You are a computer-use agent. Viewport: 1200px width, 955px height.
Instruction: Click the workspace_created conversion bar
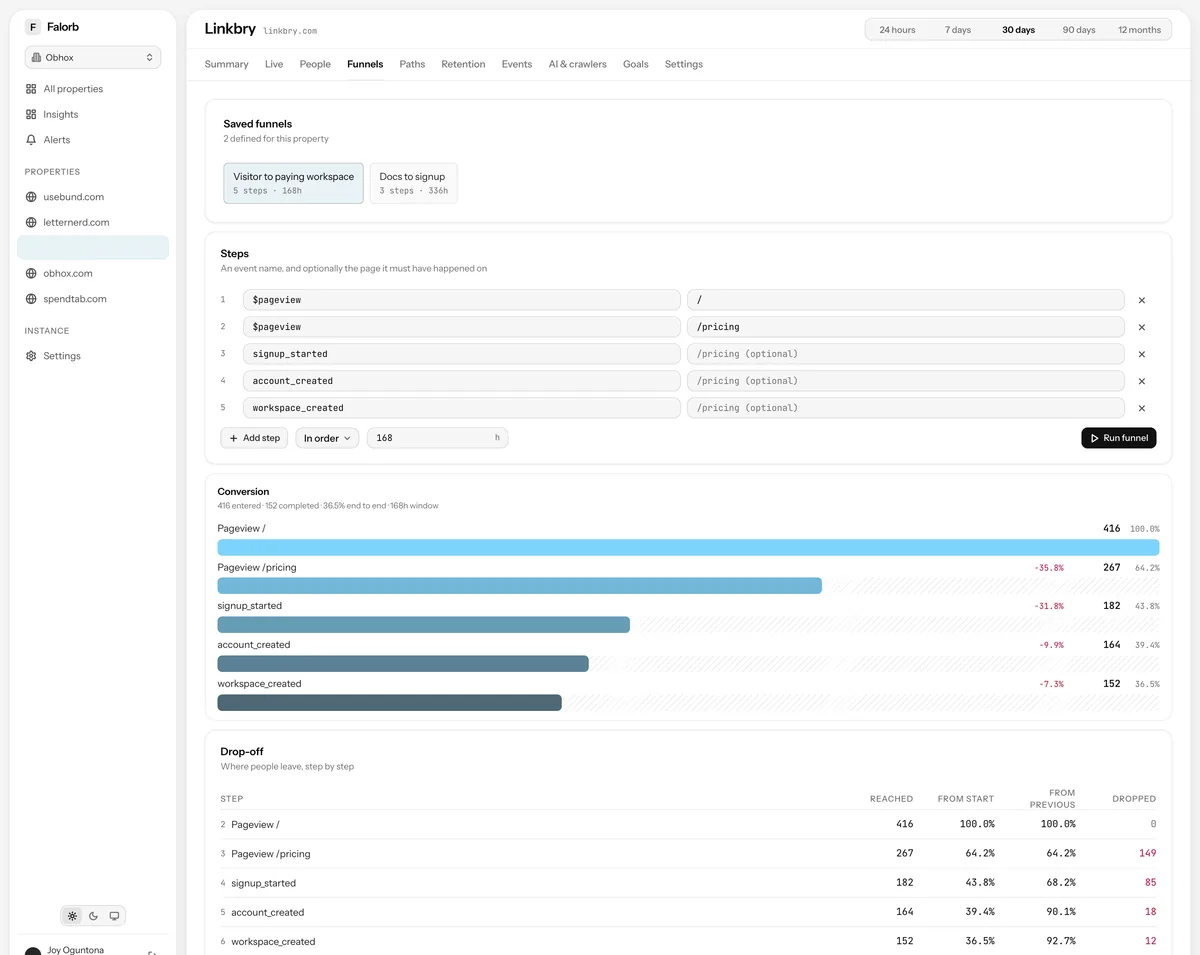[390, 703]
